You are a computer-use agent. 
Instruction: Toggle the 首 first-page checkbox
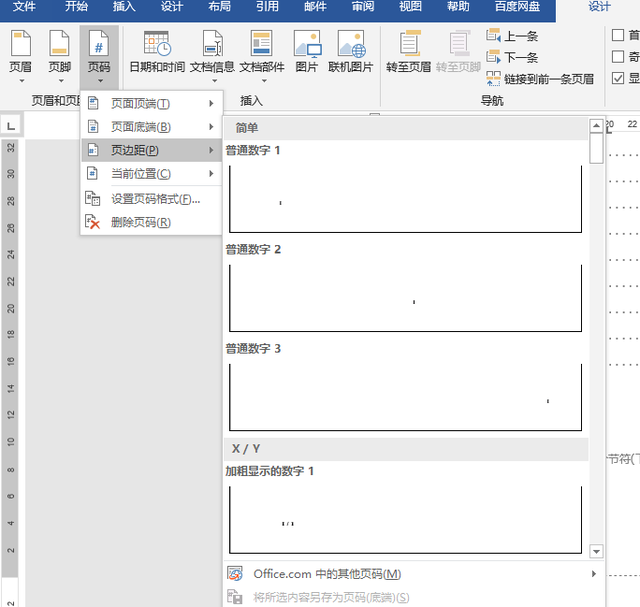[618, 35]
